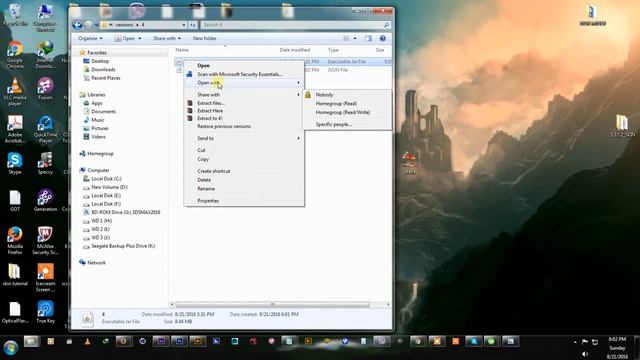Select Restore previous versions

[x=224, y=127]
